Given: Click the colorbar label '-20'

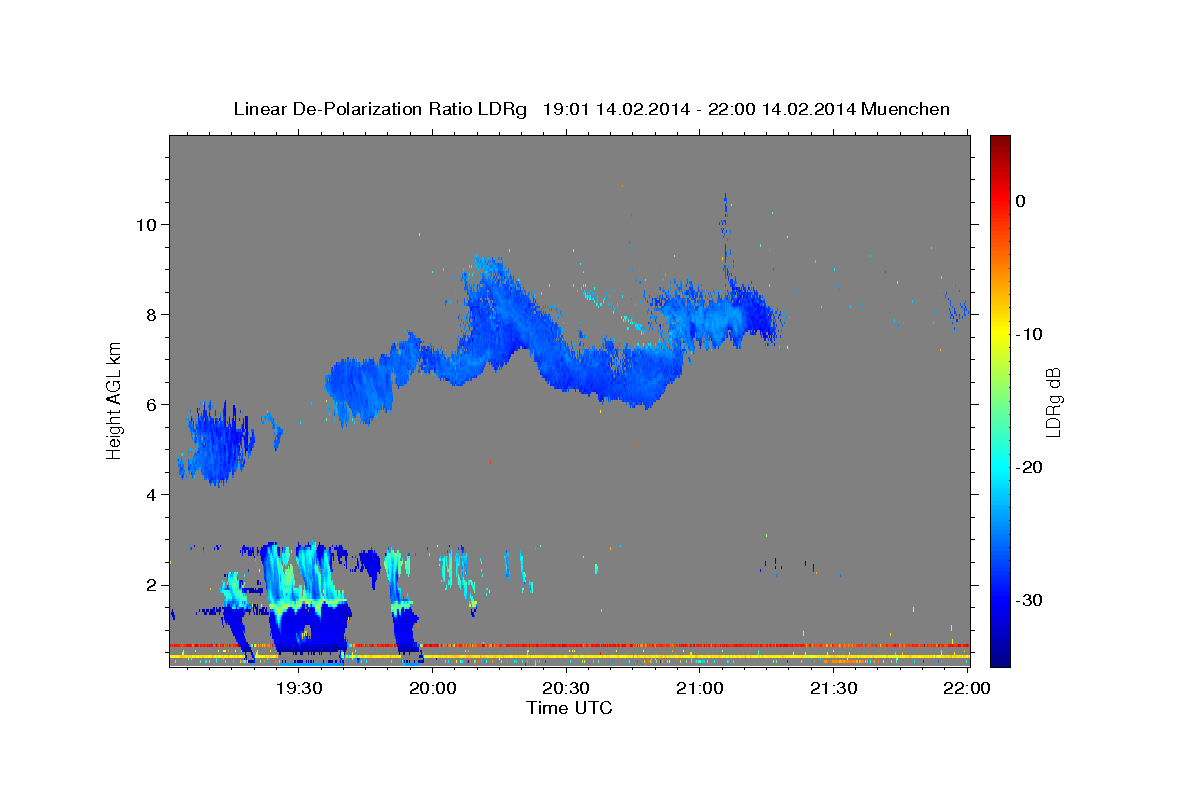Looking at the screenshot, I should click(x=1029, y=467).
